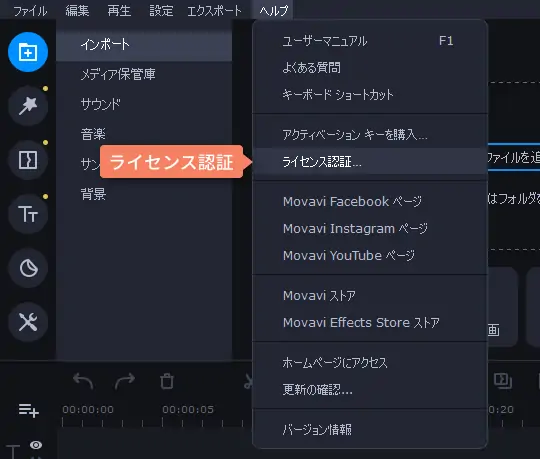Screen dimensions: 540x459
Task: Open the Filters magic wand icon
Action: [x=28, y=106]
